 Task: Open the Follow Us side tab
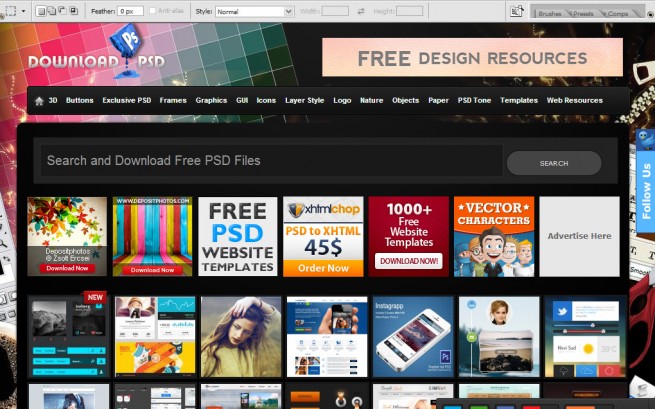(646, 191)
